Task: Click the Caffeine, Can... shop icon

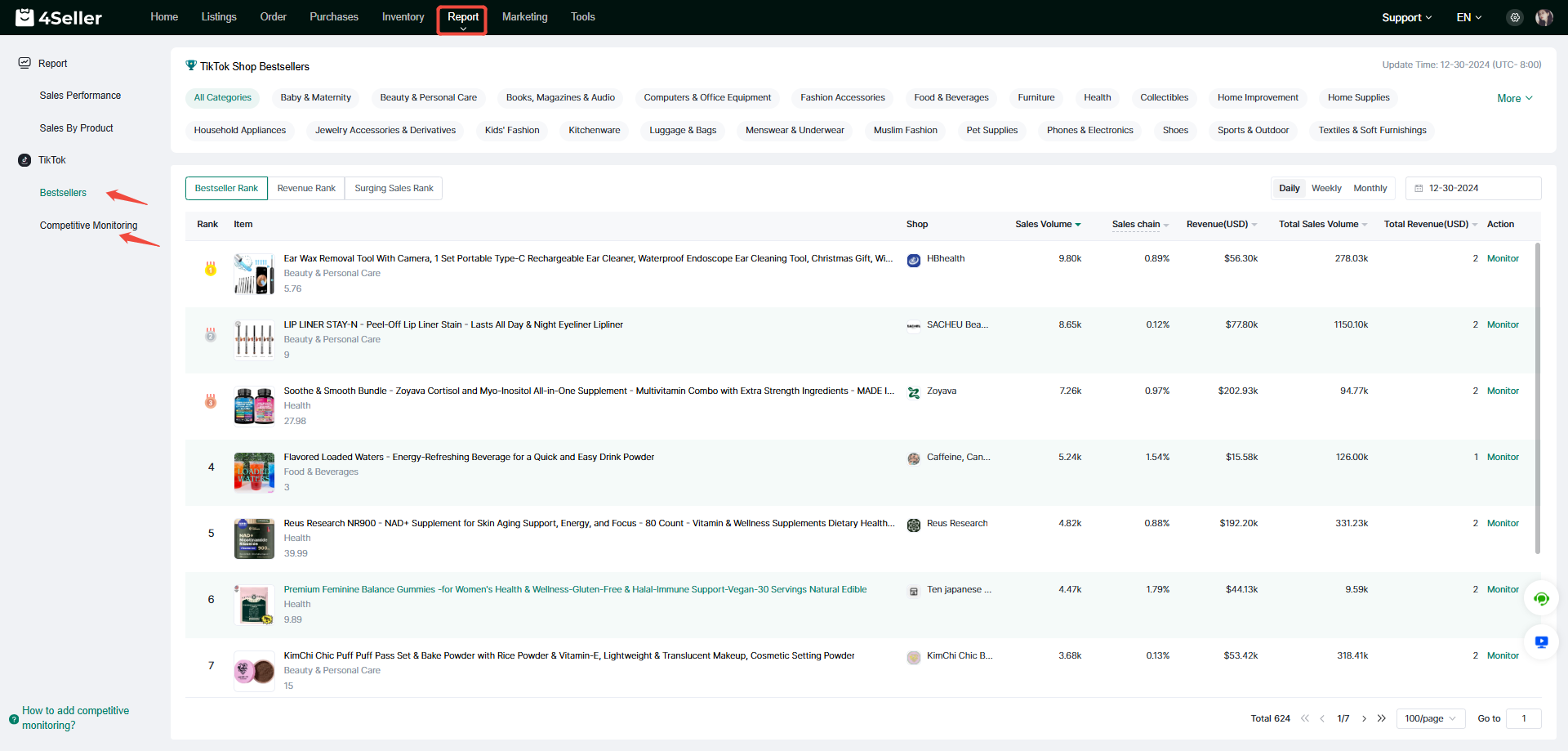Action: (x=914, y=458)
